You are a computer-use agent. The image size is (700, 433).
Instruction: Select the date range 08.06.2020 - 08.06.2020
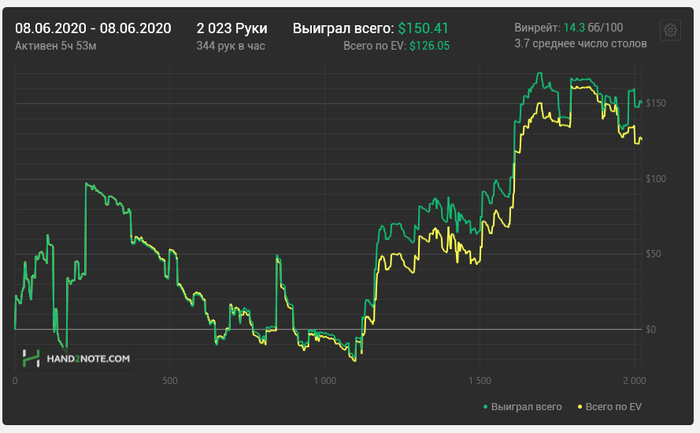click(93, 29)
